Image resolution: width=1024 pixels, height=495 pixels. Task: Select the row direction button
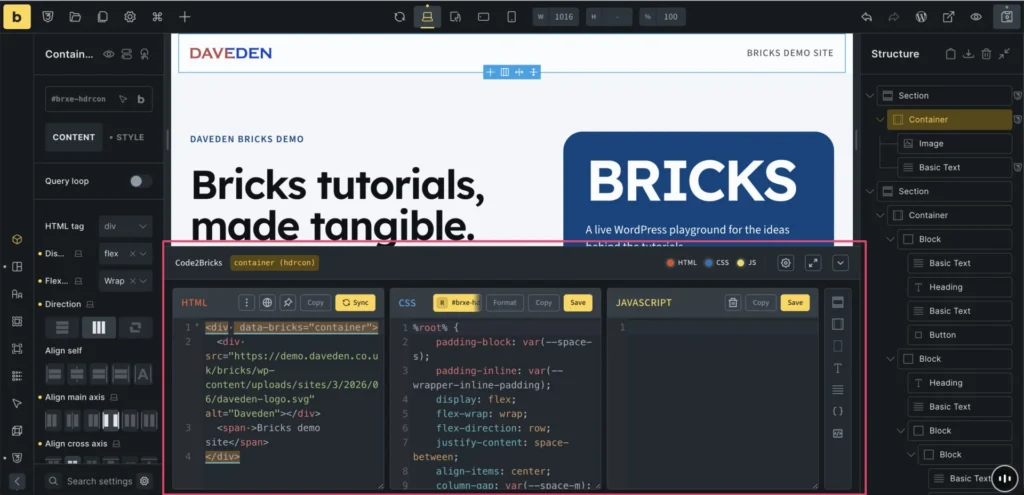pyautogui.click(x=99, y=328)
